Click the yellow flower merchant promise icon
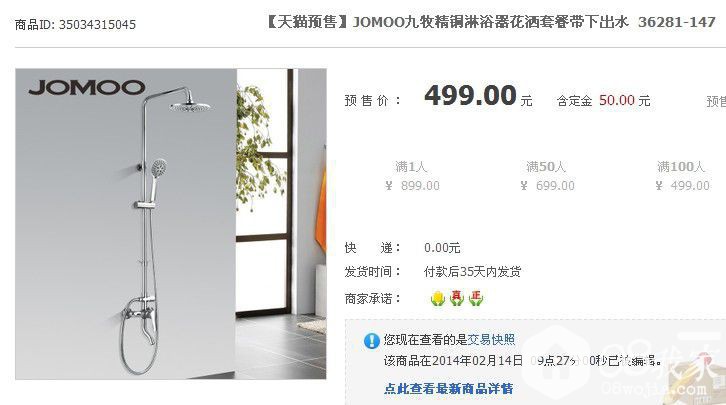 click(438, 298)
